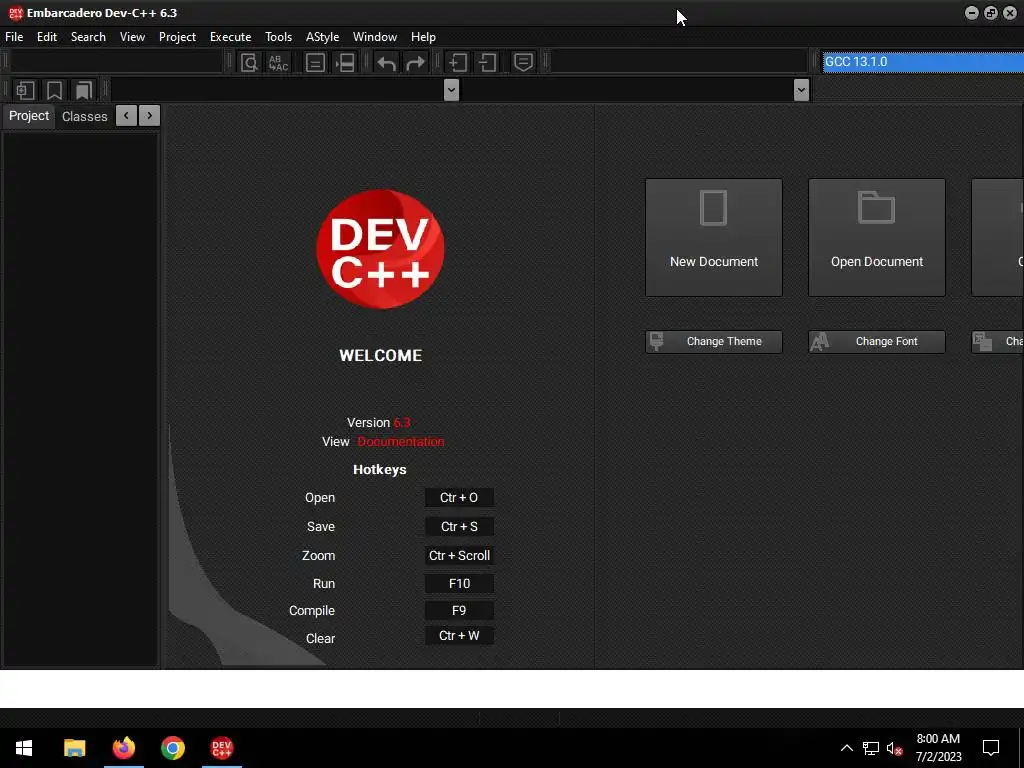Click the Change Theme button

coord(714,342)
